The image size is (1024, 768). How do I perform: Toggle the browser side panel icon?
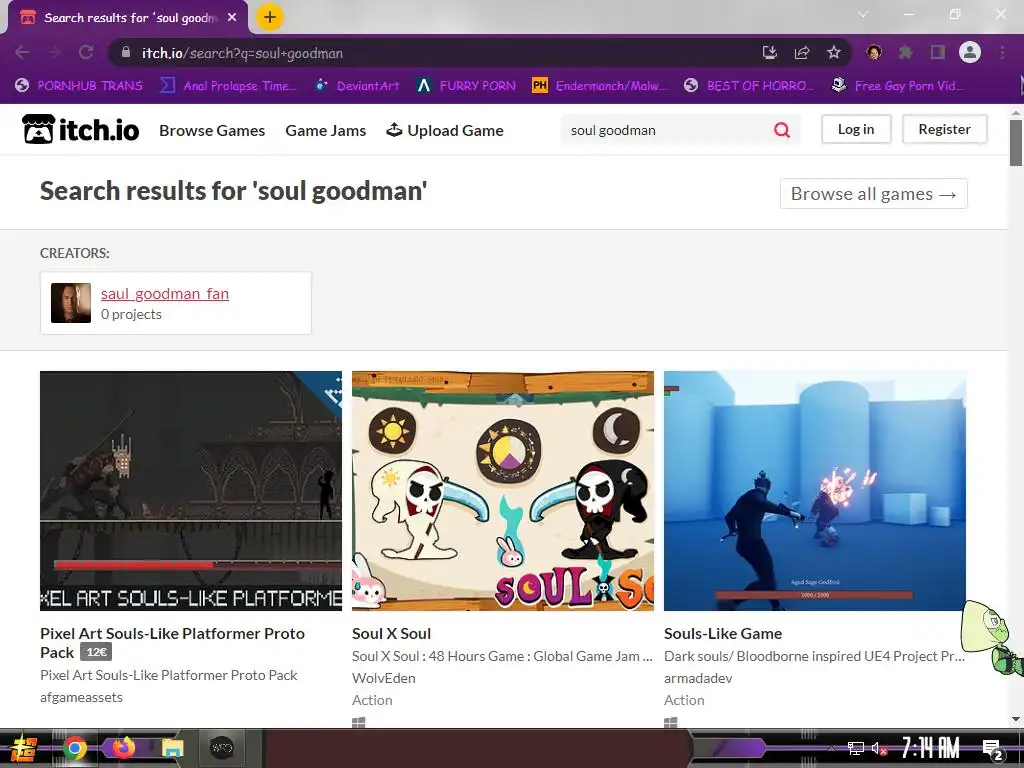[938, 52]
